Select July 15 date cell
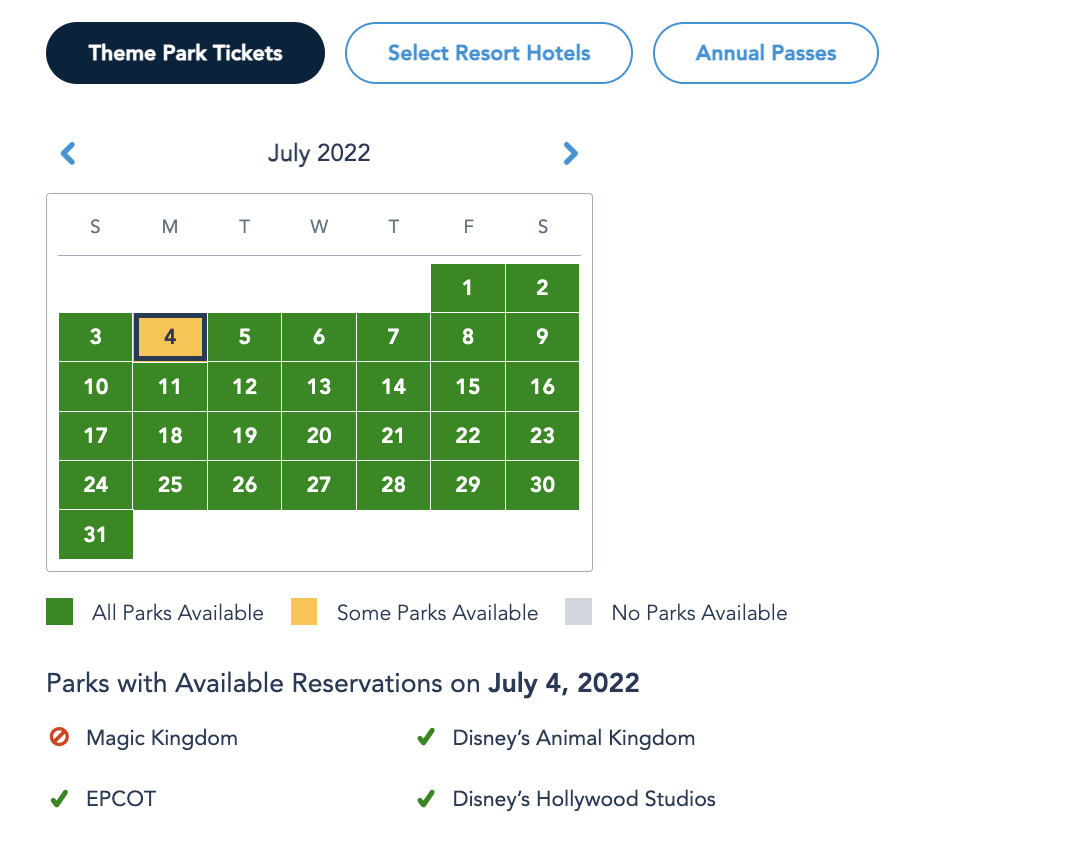Screen dimensions: 1090x856 coord(468,386)
